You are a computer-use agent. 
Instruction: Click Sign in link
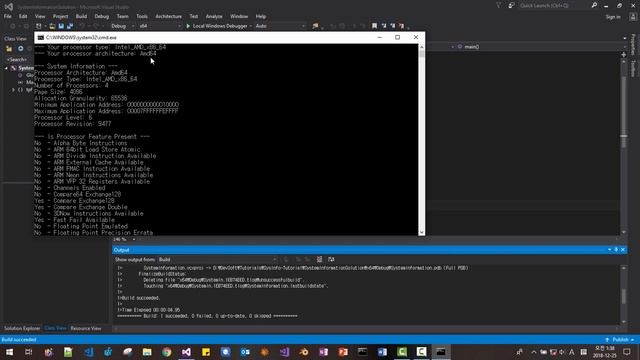[613, 17]
